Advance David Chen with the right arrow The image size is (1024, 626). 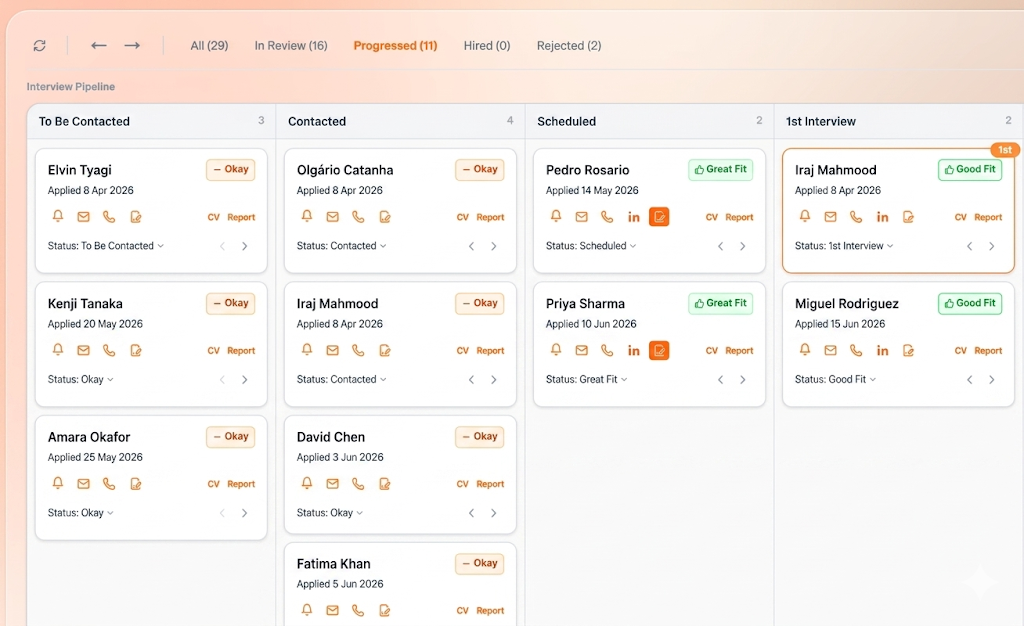pyautogui.click(x=494, y=513)
